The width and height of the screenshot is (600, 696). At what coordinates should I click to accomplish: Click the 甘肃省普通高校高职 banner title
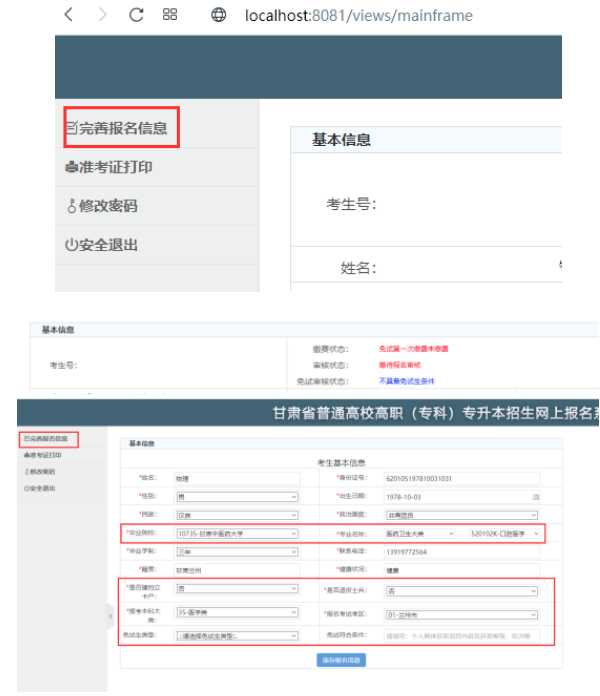click(x=435, y=413)
